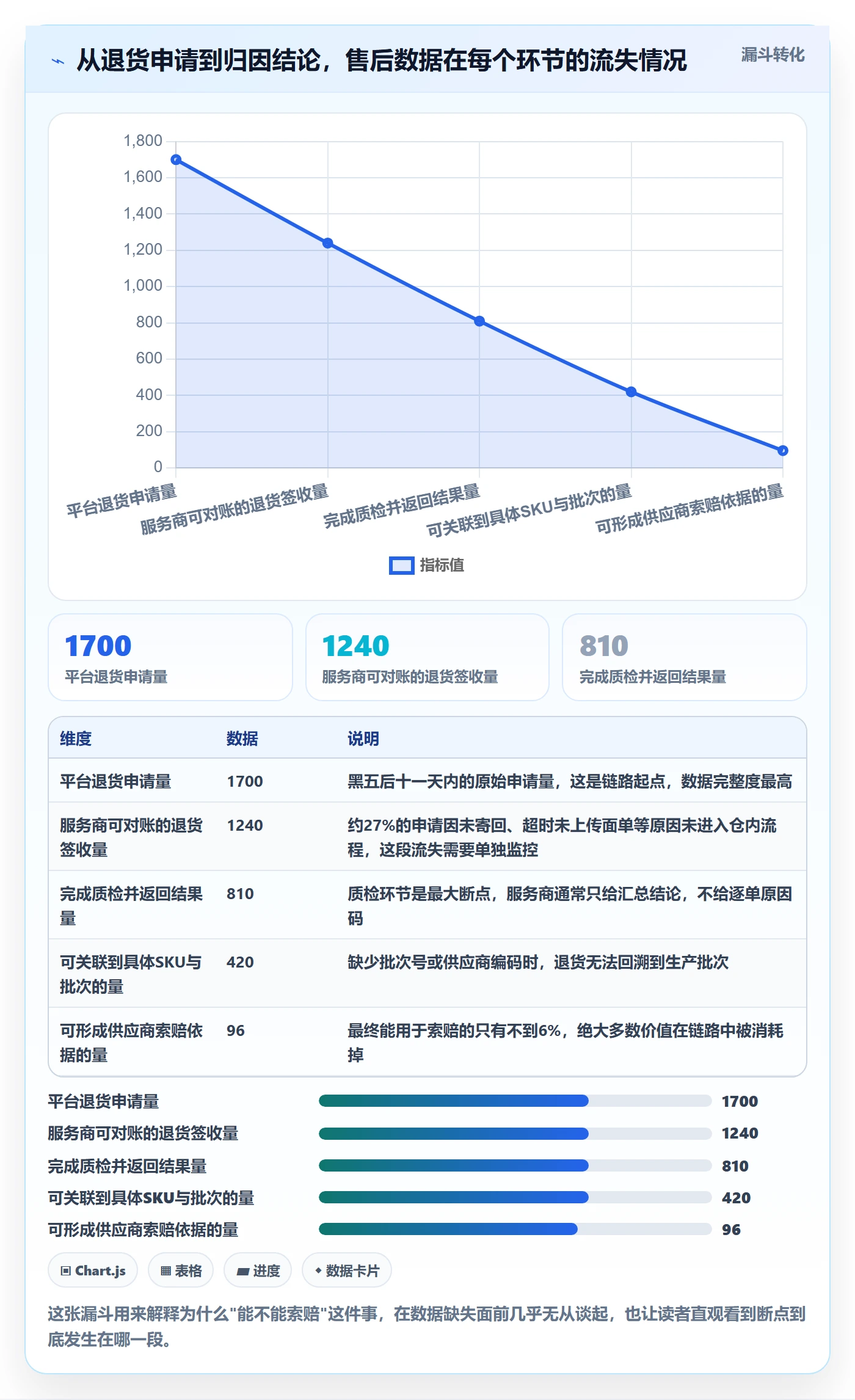Click the chart data point for 完成质检并返回结果量
This screenshot has width=855, height=1400.
pyautogui.click(x=479, y=321)
